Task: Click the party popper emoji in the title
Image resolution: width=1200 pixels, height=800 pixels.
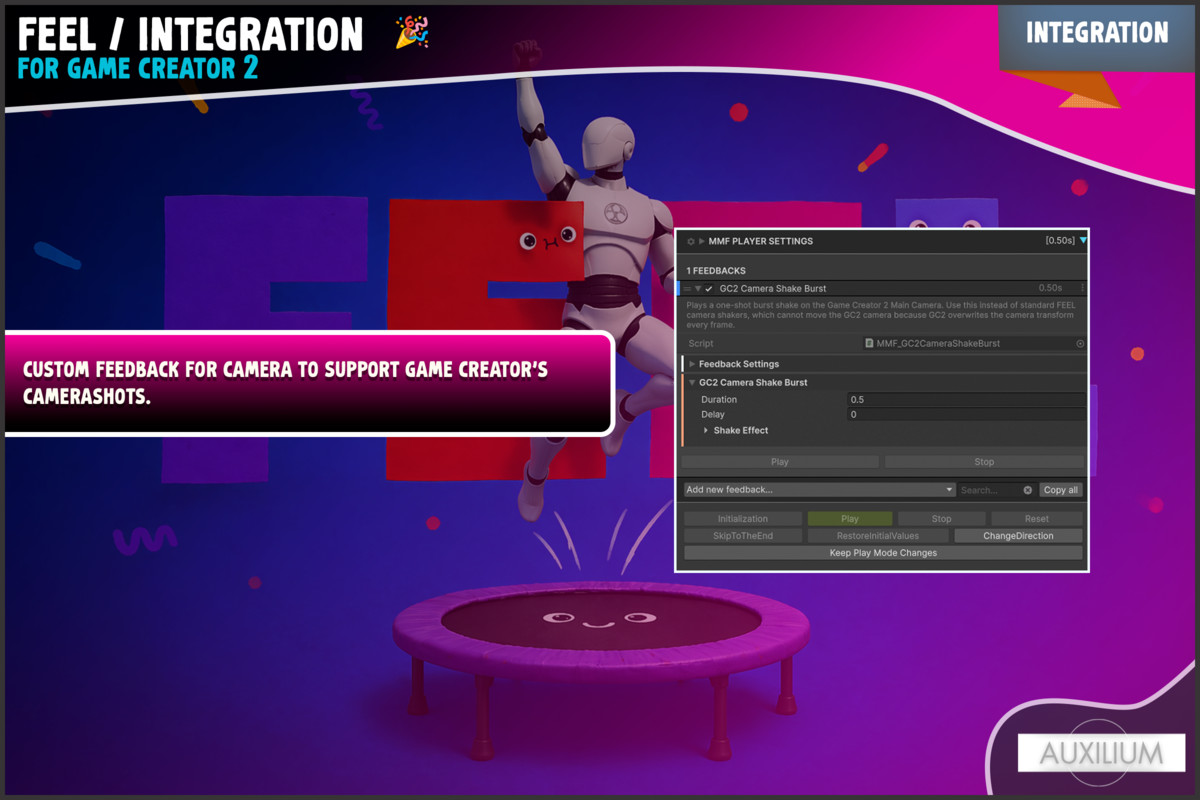Action: pyautogui.click(x=412, y=32)
